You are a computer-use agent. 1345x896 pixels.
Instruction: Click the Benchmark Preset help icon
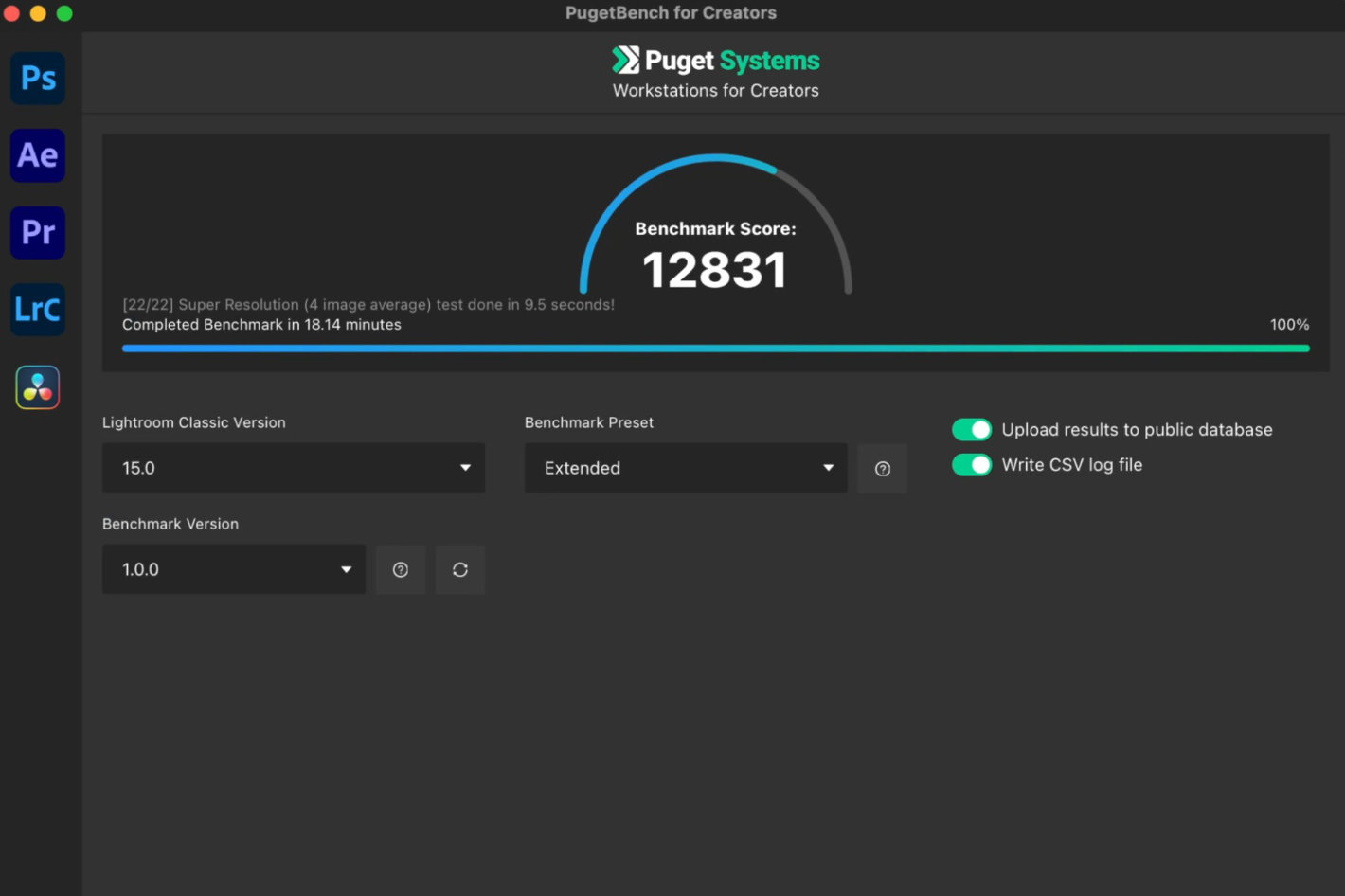pyautogui.click(x=883, y=469)
